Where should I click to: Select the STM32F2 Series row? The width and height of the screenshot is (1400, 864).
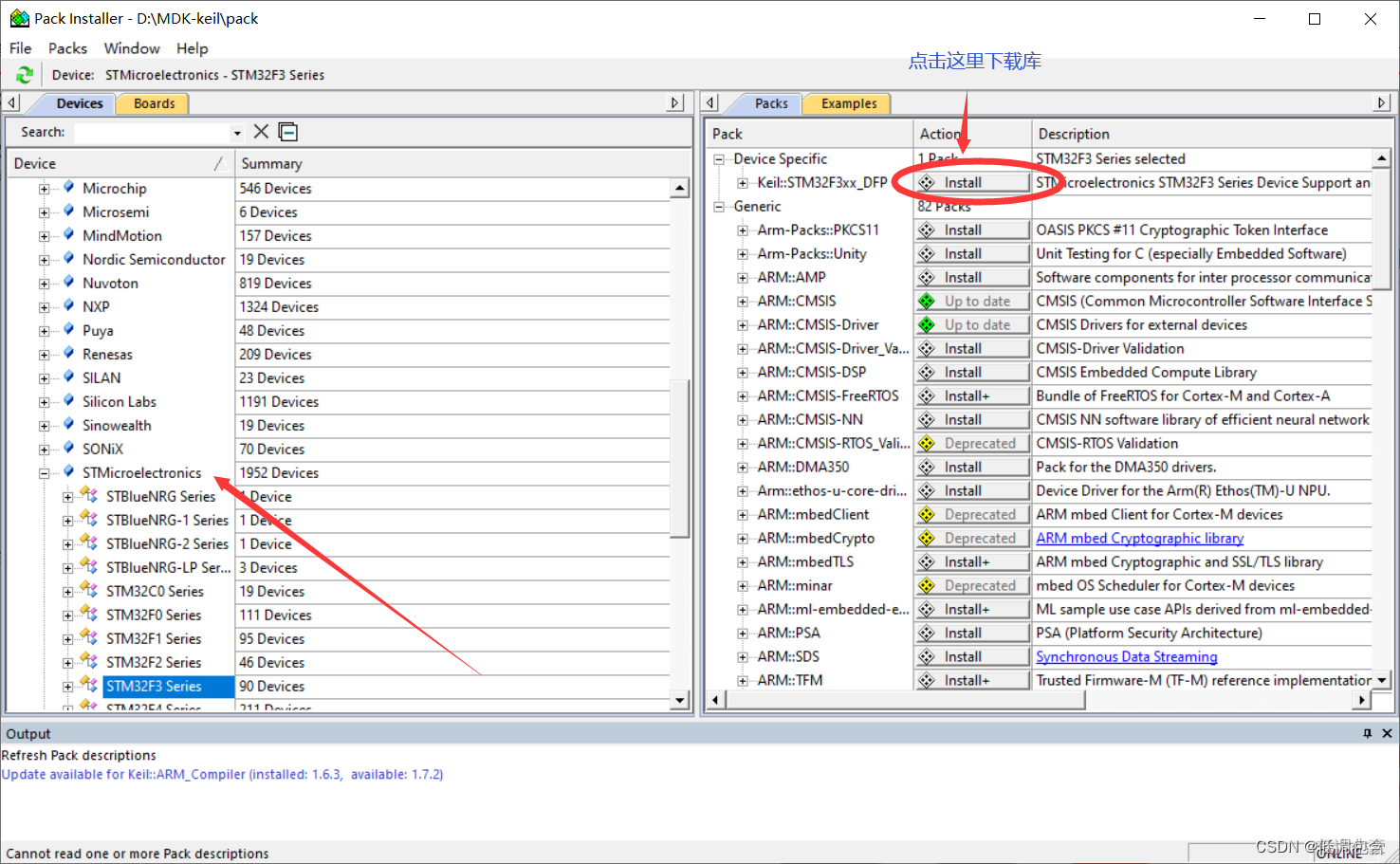point(339,662)
